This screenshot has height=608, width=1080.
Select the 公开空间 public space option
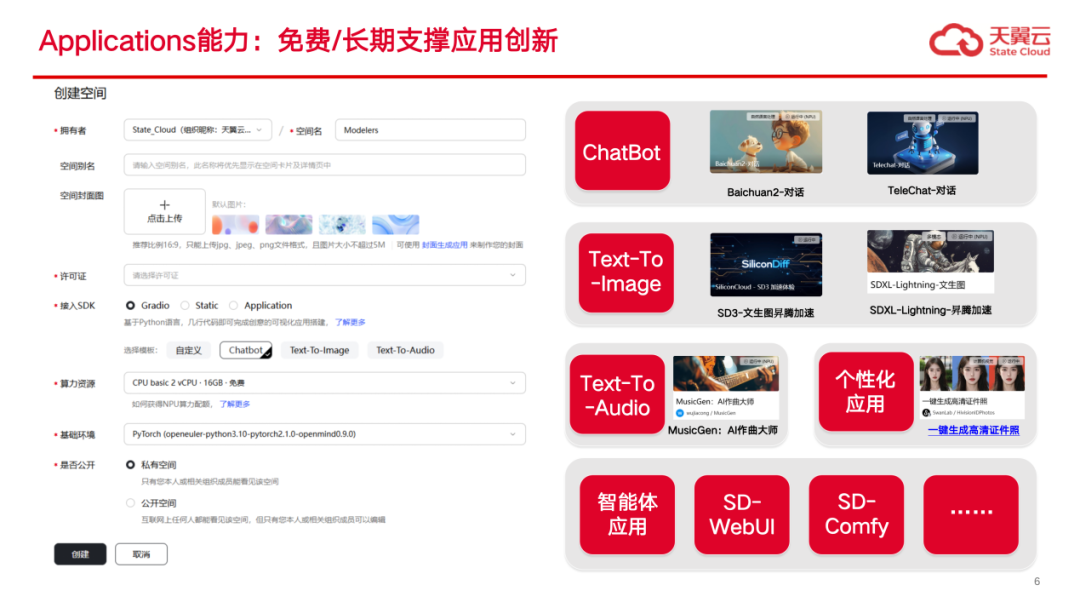point(130,503)
